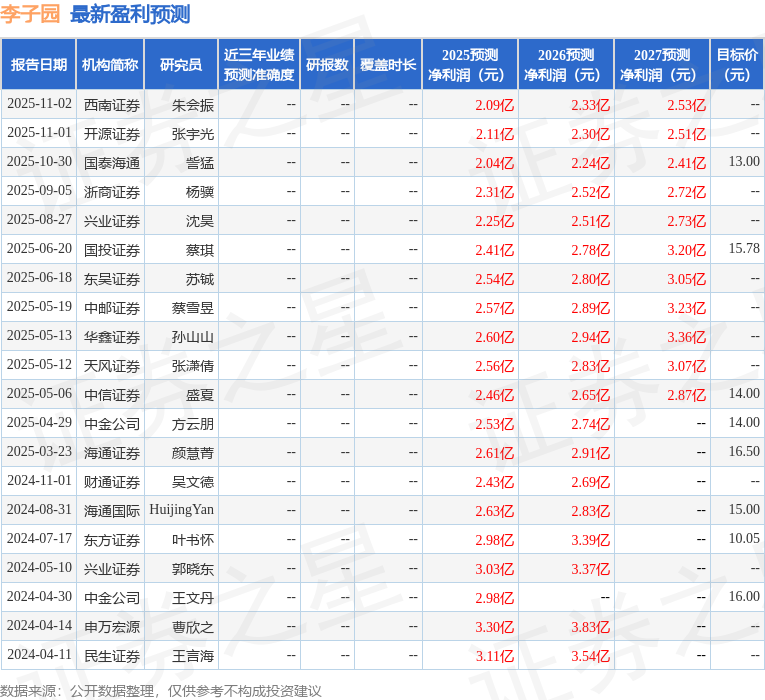Click the target price 10.05
This screenshot has height=700, width=765.
click(744, 538)
